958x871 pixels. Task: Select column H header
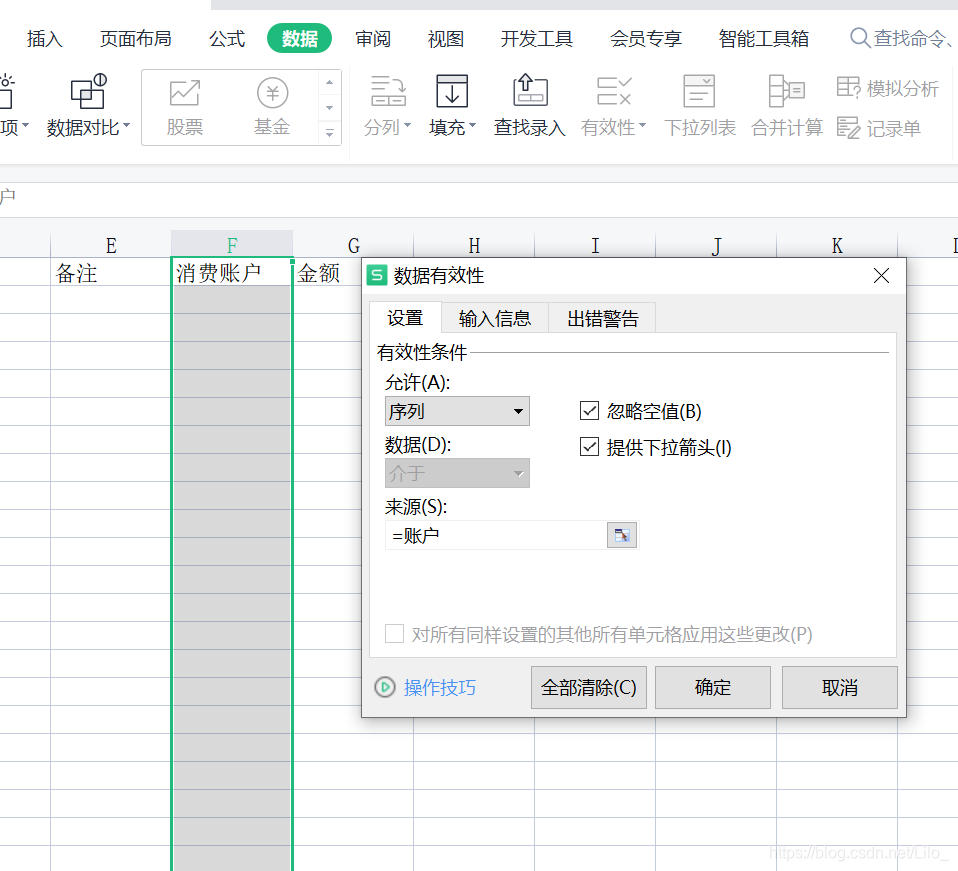coord(474,244)
